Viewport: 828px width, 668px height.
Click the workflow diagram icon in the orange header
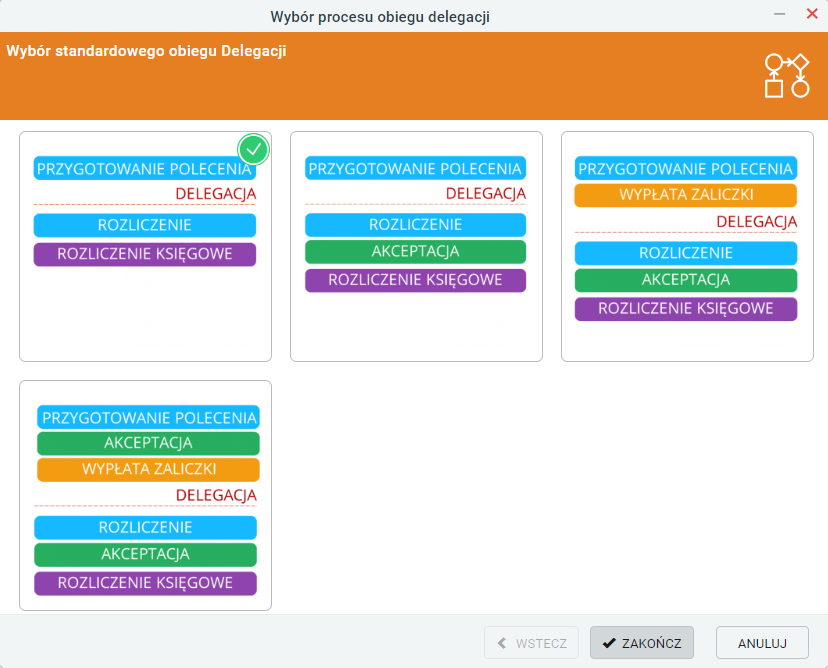[x=787, y=76]
